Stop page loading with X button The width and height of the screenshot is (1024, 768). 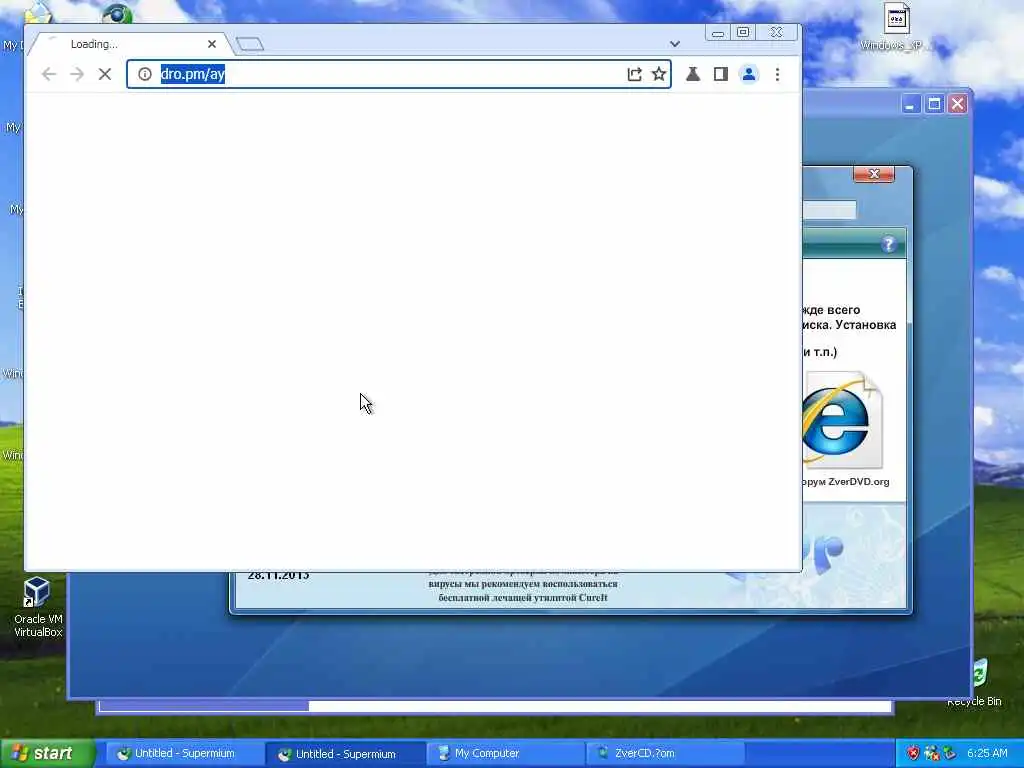coord(104,74)
